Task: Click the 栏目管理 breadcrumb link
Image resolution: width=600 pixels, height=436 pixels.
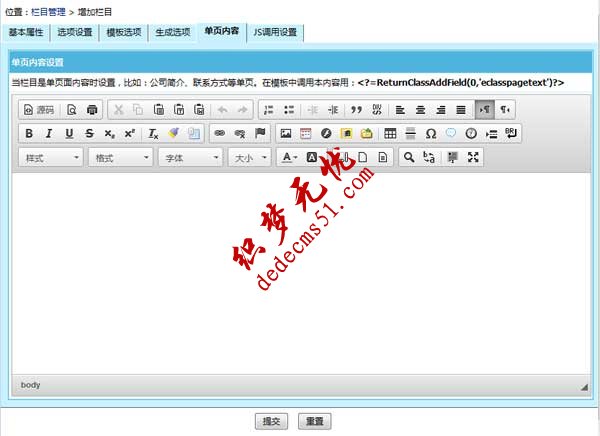Action: click(48, 12)
